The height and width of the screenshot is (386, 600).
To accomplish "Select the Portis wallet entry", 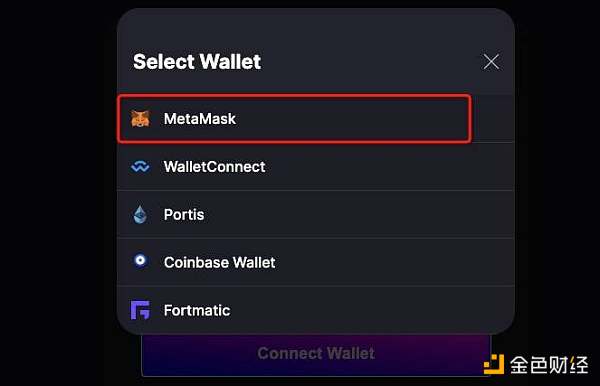I will click(x=316, y=215).
